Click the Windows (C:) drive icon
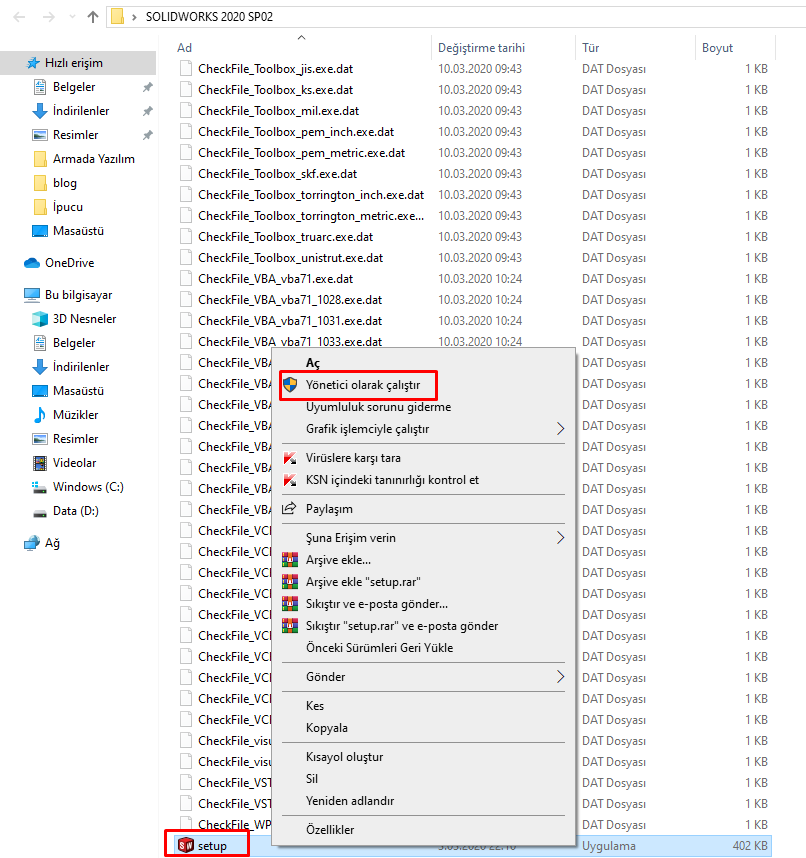Screen dimensions: 806x858 (39, 487)
